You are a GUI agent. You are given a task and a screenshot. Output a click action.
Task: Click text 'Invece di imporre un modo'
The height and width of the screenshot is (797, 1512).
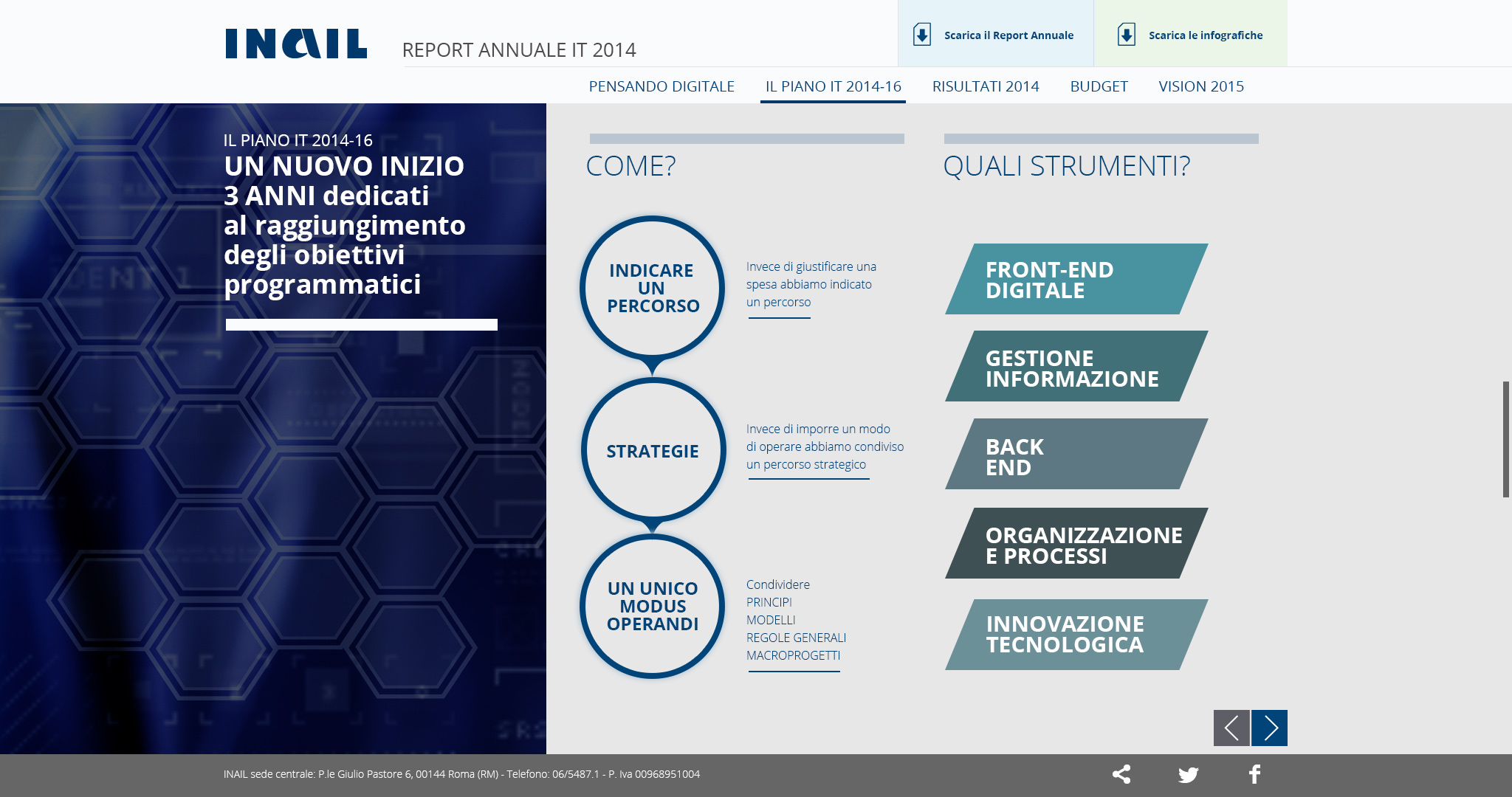(818, 429)
